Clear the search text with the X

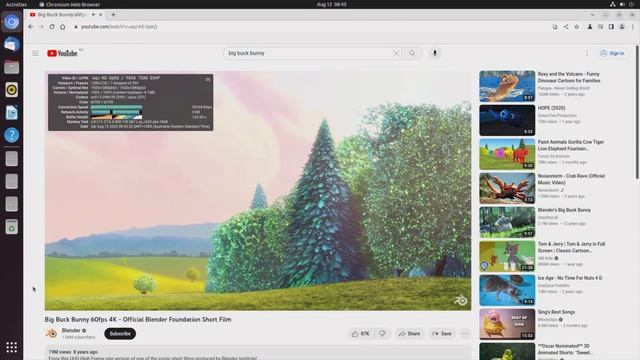coord(396,53)
